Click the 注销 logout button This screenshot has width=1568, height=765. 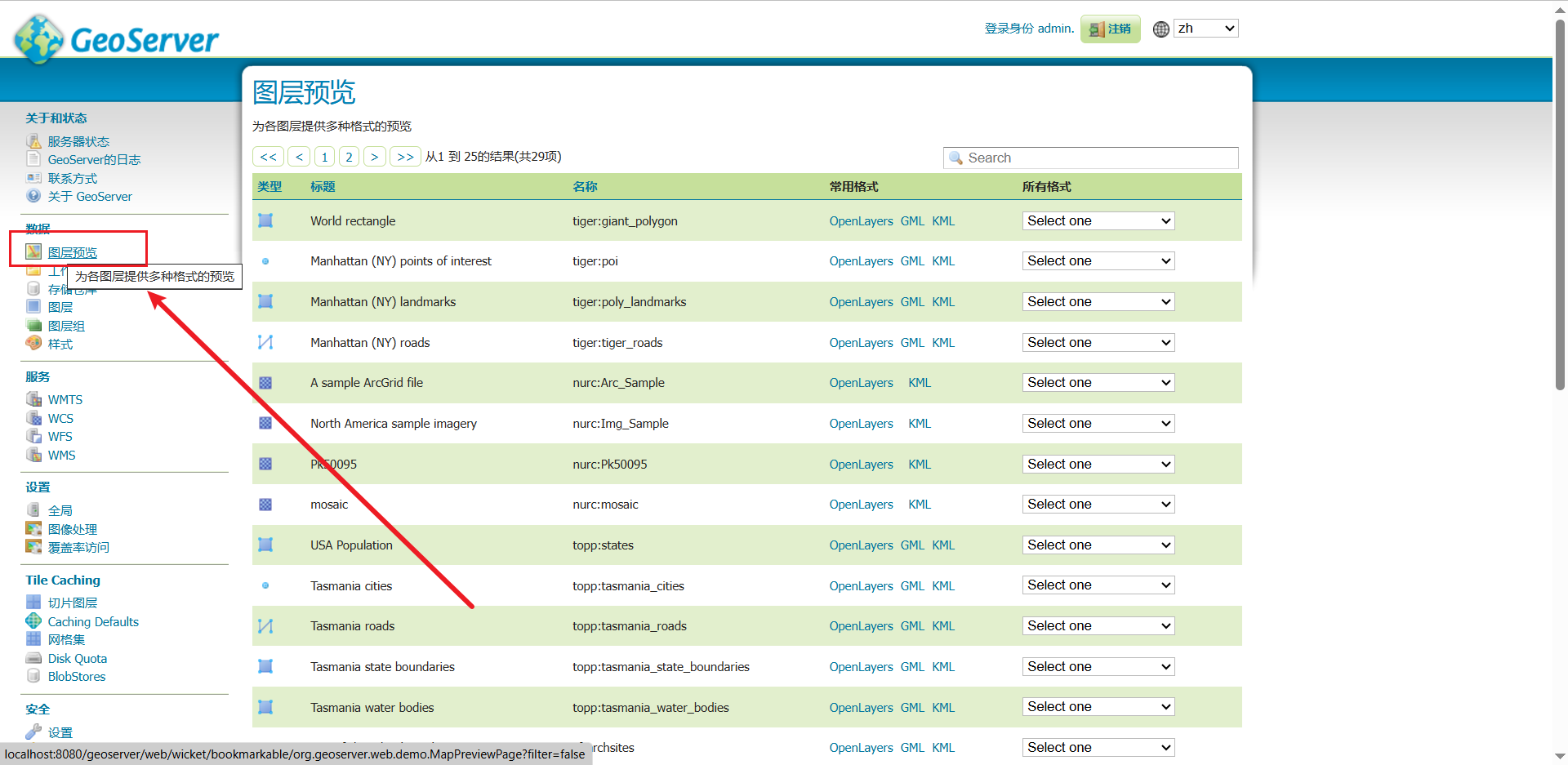point(1111,29)
